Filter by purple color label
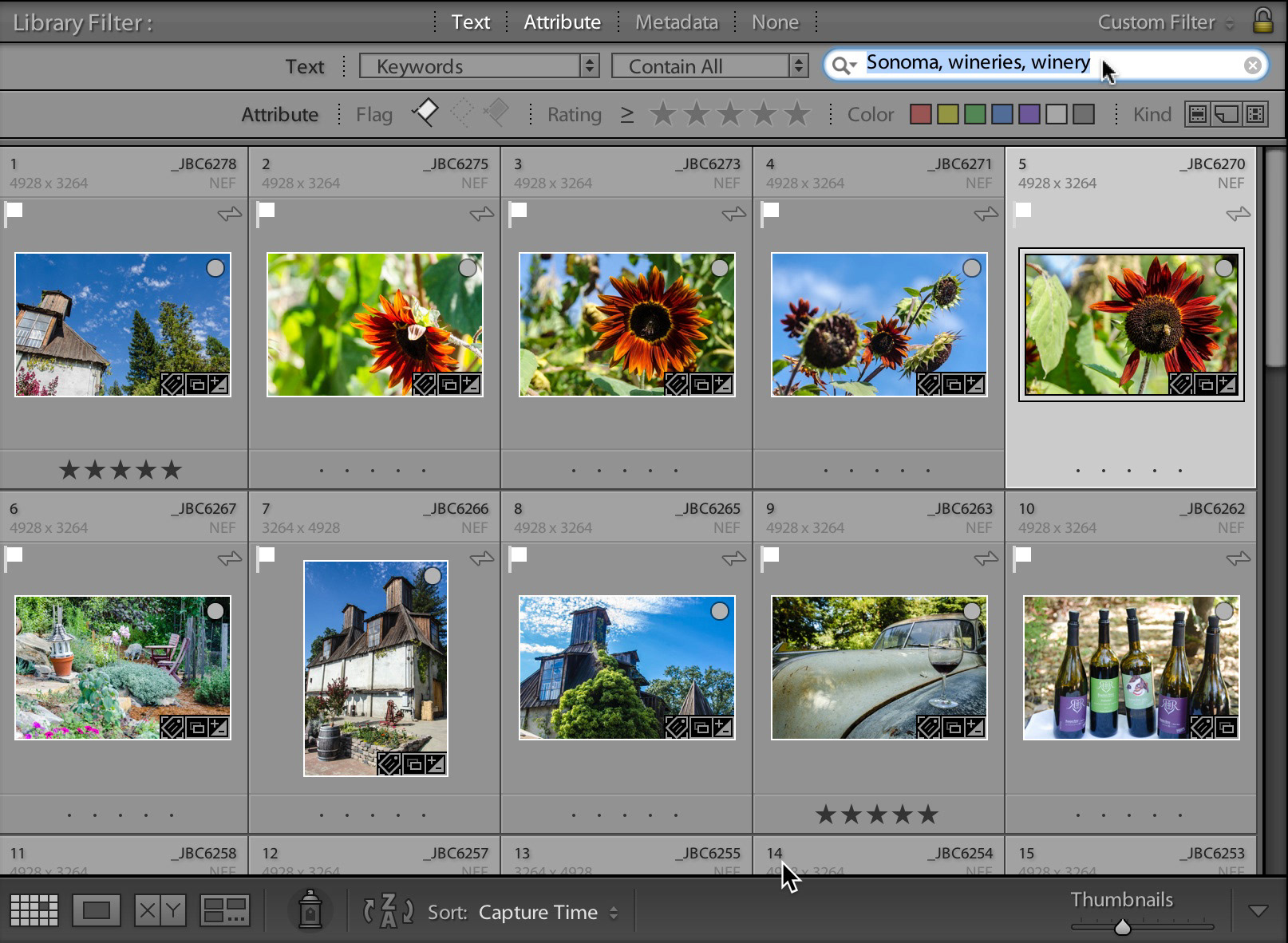 tap(1029, 114)
